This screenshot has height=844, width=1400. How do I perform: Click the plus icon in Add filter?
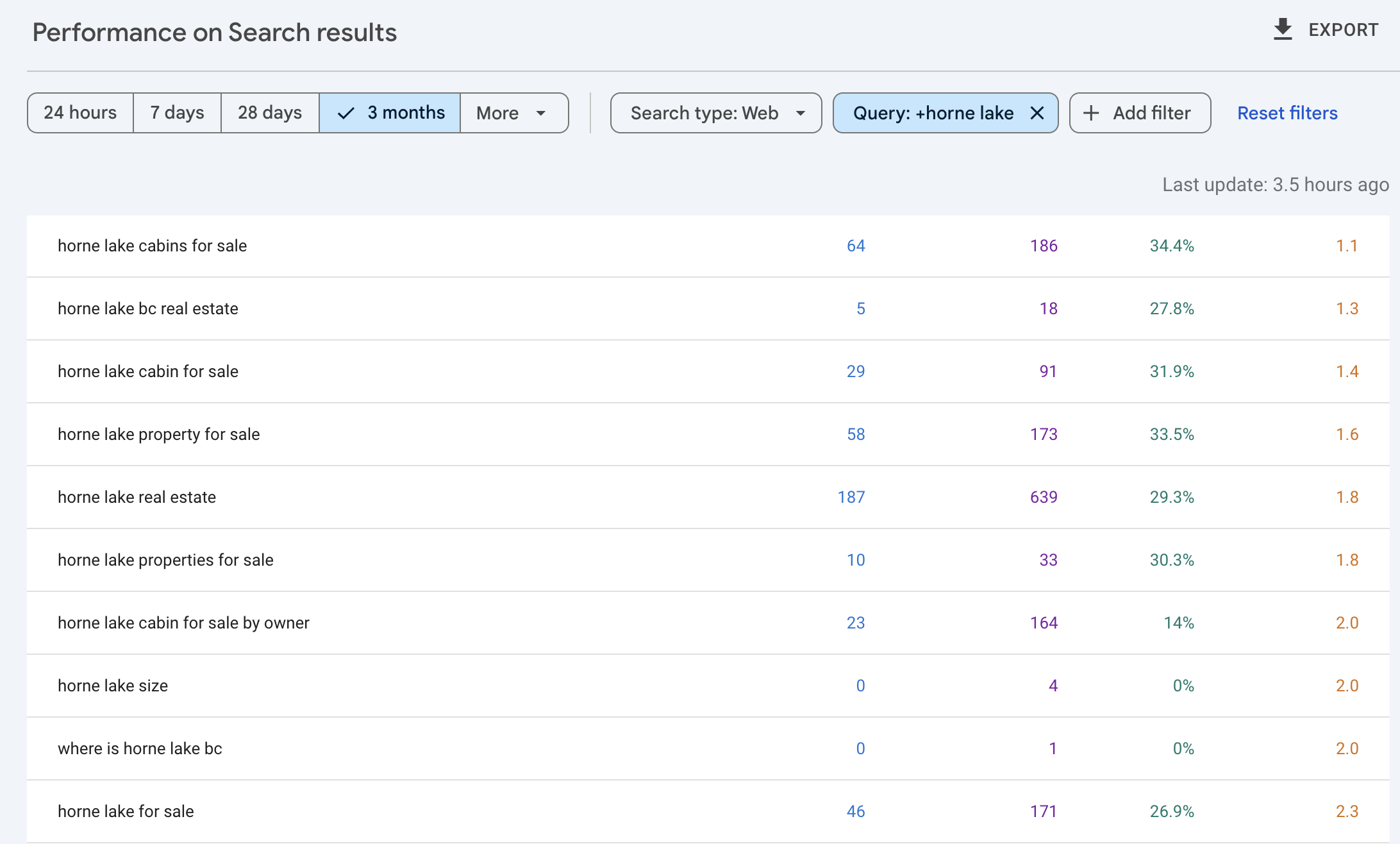tap(1091, 113)
